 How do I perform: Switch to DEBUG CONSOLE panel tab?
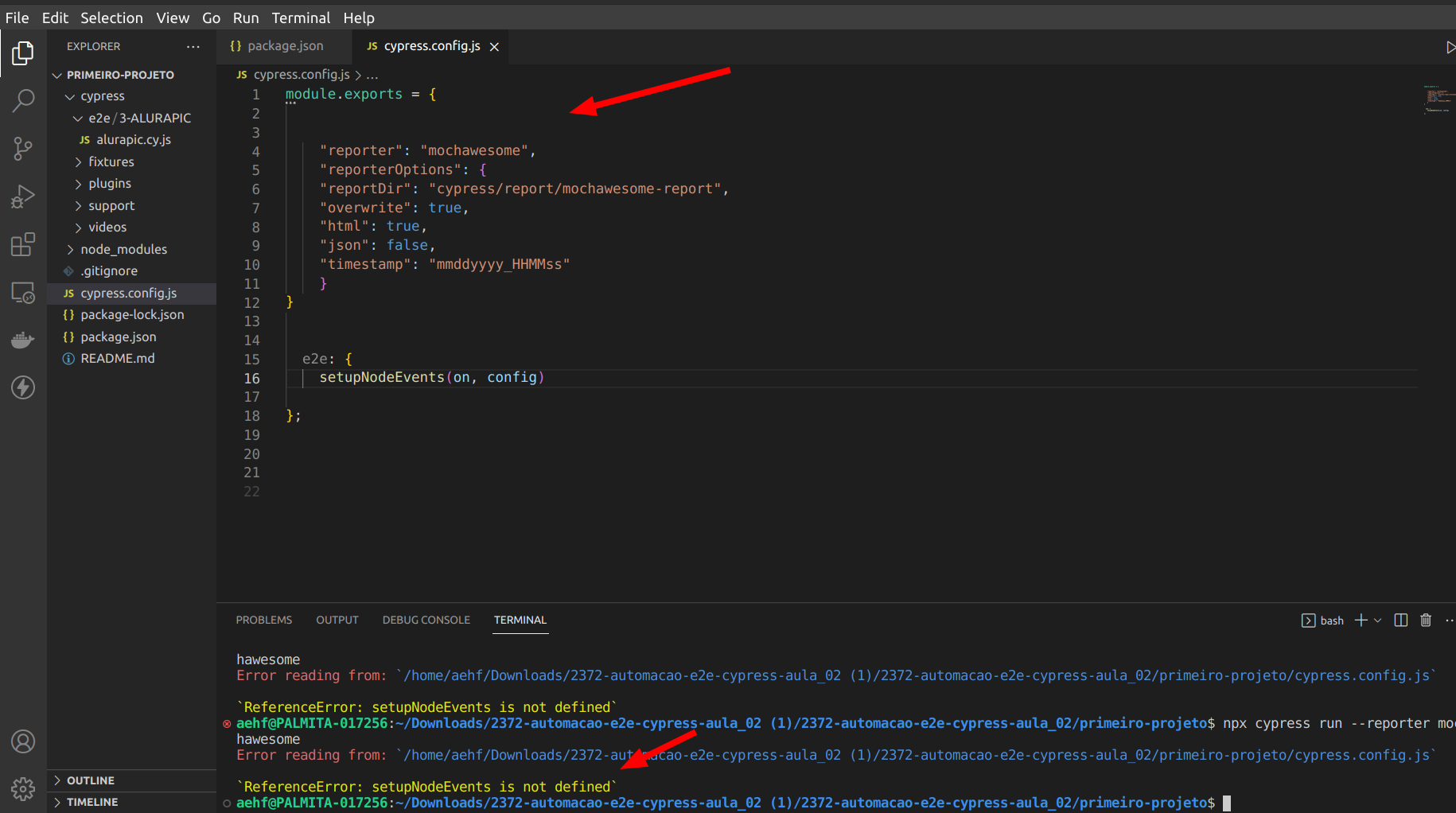tap(426, 620)
